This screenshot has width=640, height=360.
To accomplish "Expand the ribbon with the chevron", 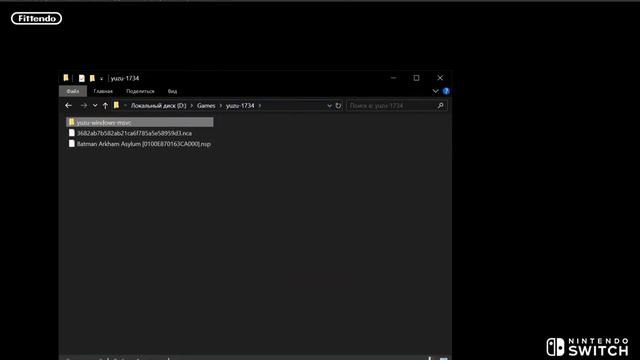I will [x=436, y=91].
